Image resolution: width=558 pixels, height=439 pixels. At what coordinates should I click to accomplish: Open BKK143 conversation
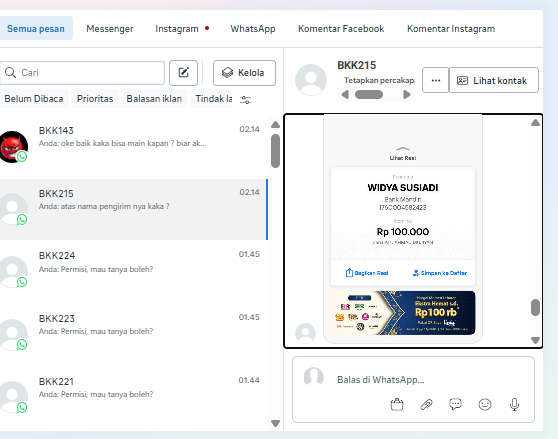[133, 147]
